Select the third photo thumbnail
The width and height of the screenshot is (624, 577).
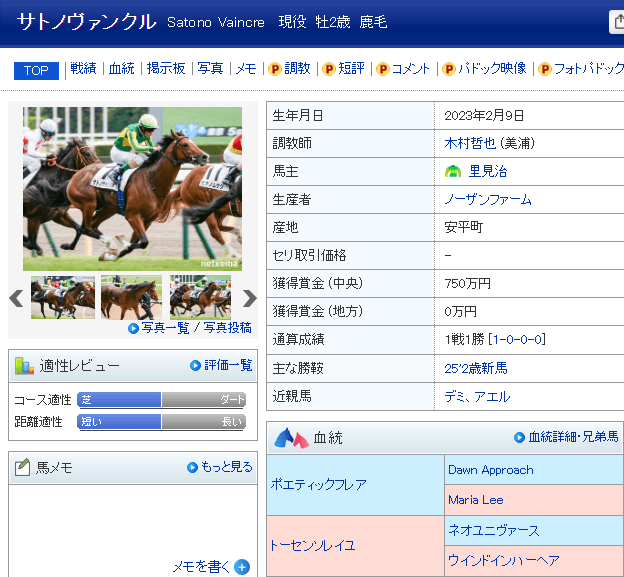[200, 297]
